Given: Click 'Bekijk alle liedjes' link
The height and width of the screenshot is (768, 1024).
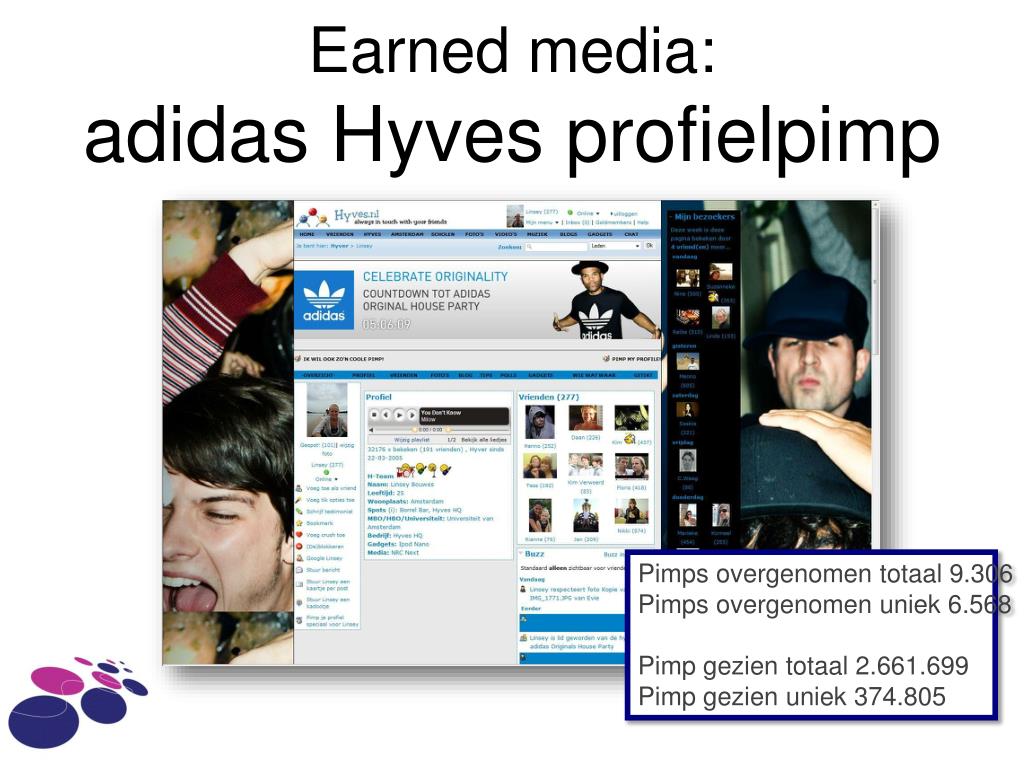Looking at the screenshot, I should (x=484, y=440).
